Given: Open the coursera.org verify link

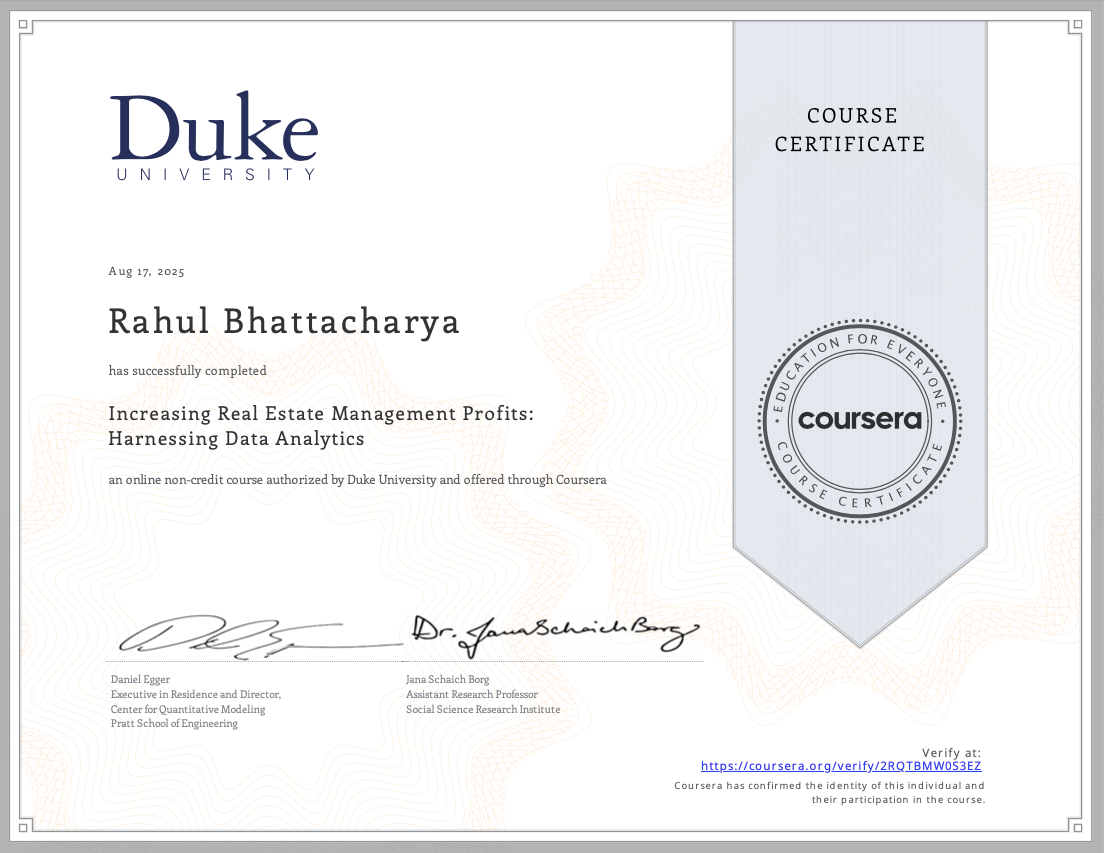Looking at the screenshot, I should tap(841, 766).
